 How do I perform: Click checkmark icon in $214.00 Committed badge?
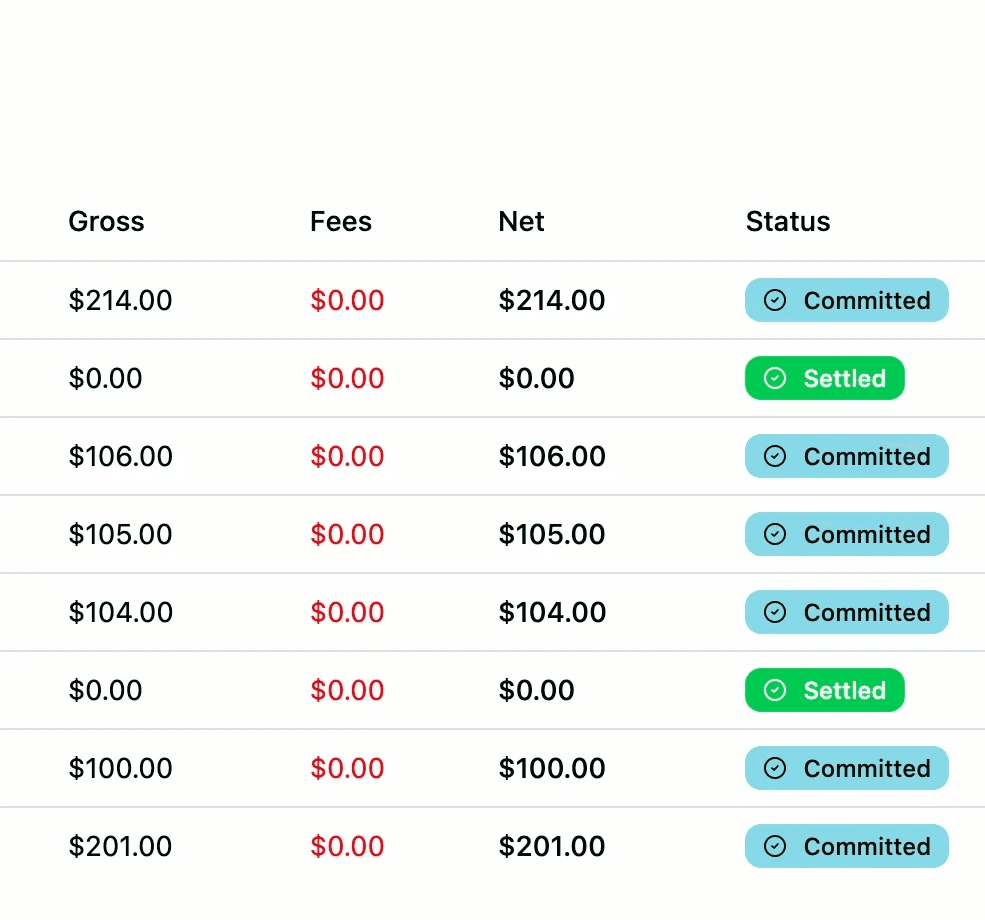pos(775,300)
